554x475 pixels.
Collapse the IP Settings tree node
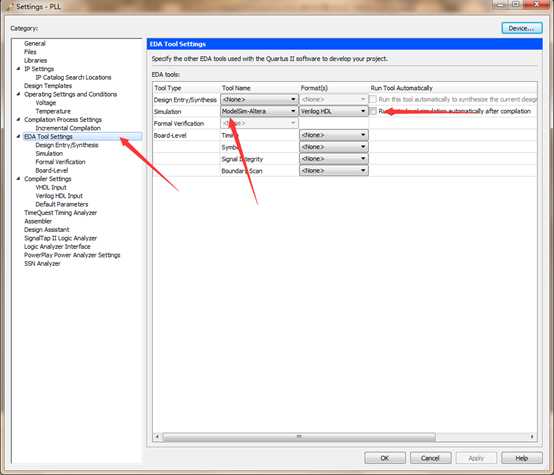(x=18, y=69)
